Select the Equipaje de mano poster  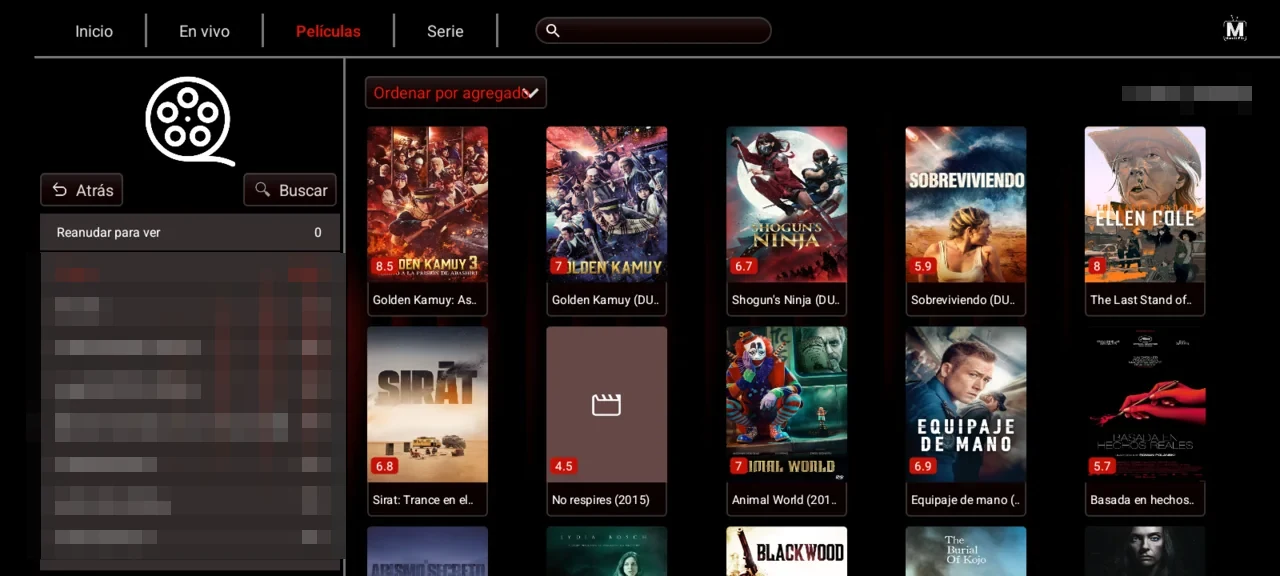[966, 404]
